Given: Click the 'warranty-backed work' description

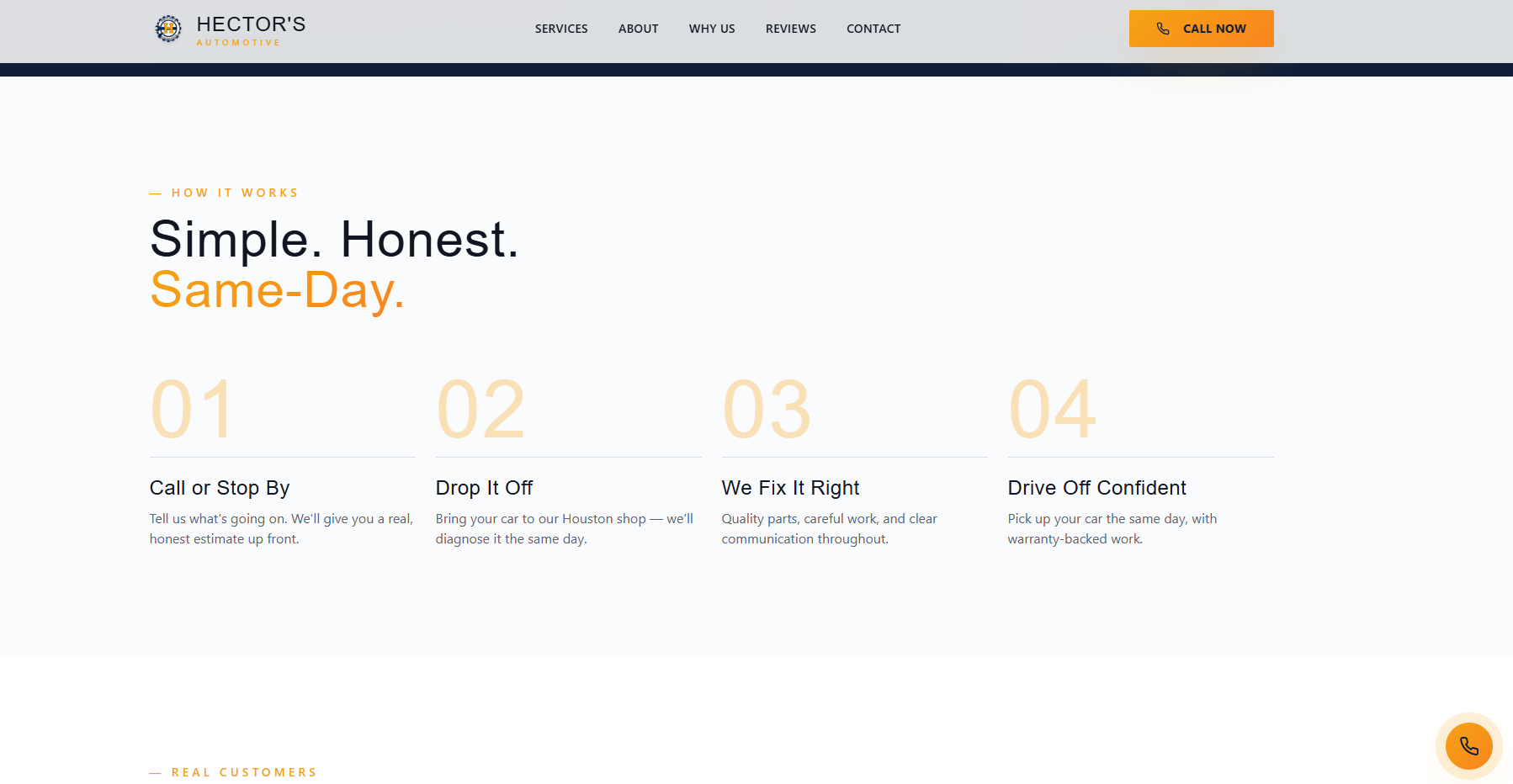Looking at the screenshot, I should (1112, 529).
